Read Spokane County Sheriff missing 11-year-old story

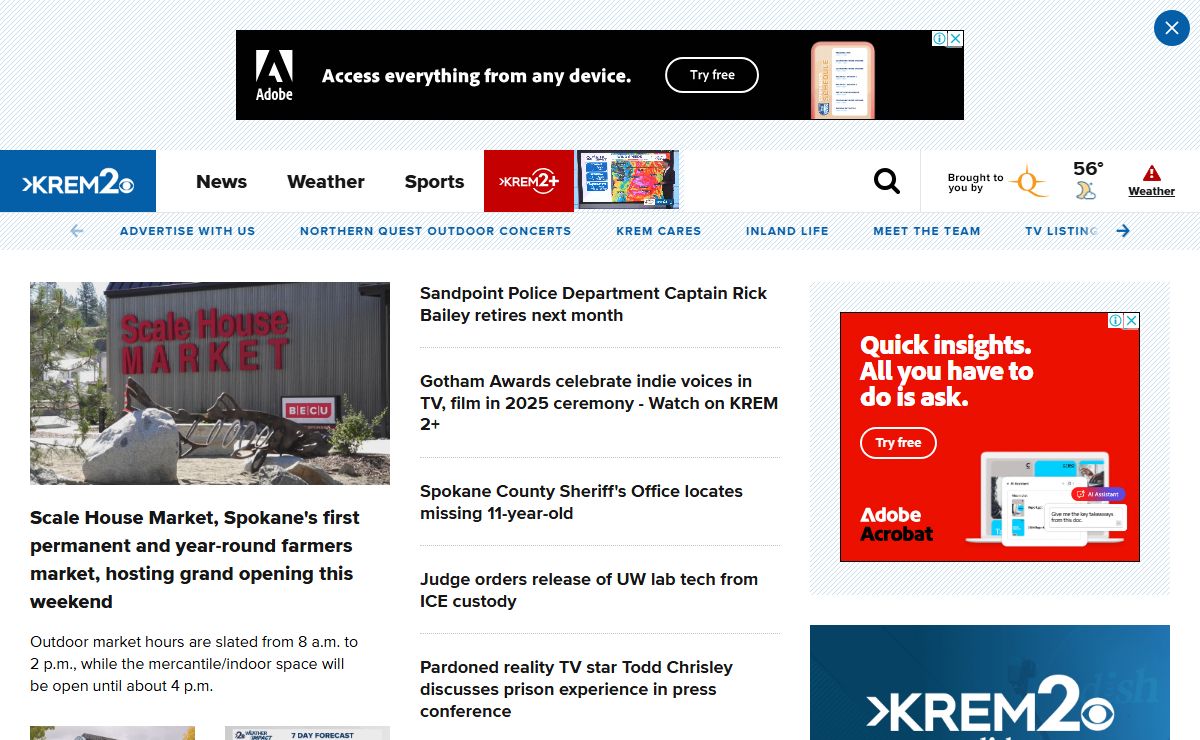coord(581,502)
